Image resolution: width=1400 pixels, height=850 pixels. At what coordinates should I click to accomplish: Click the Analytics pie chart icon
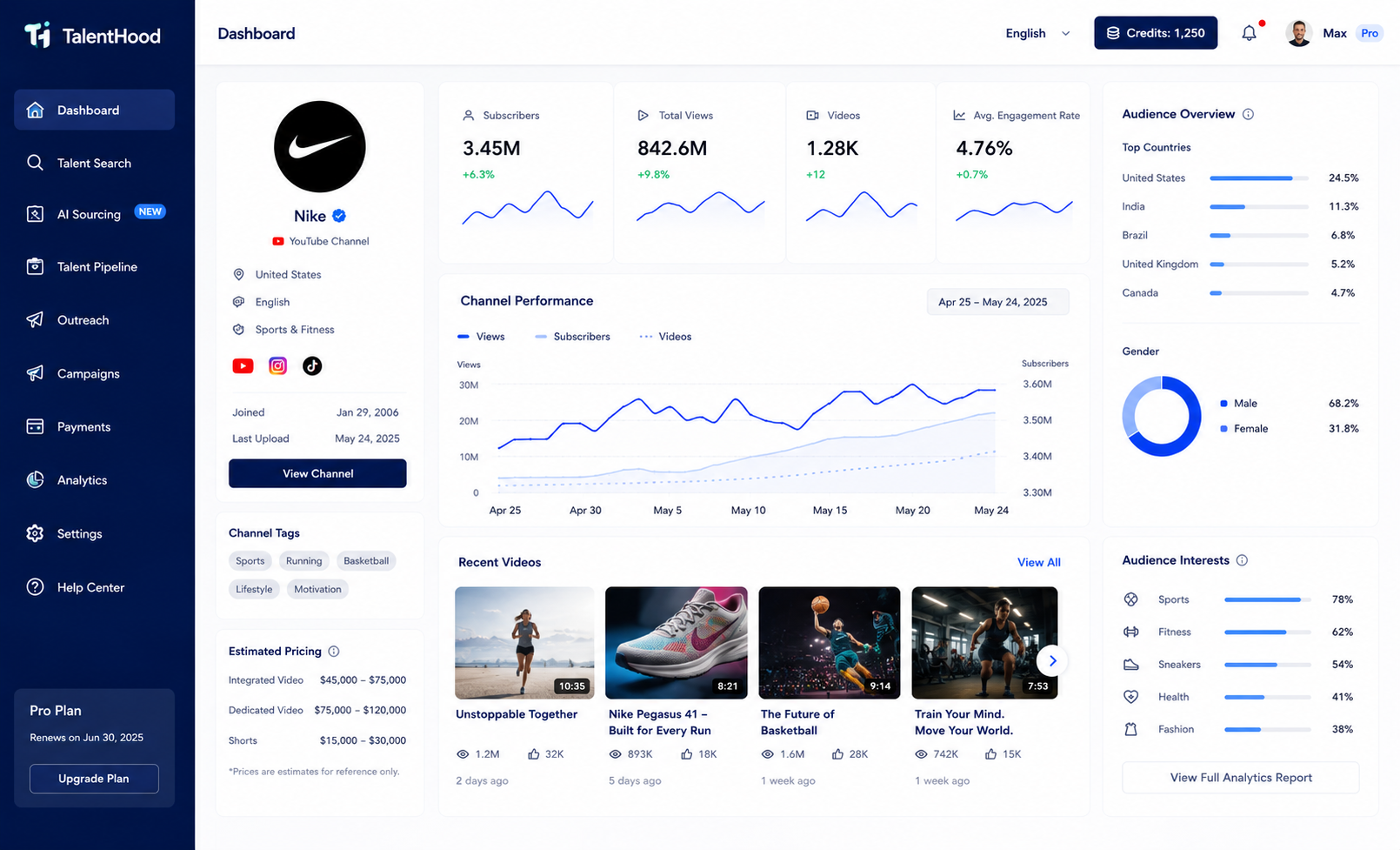click(x=35, y=479)
